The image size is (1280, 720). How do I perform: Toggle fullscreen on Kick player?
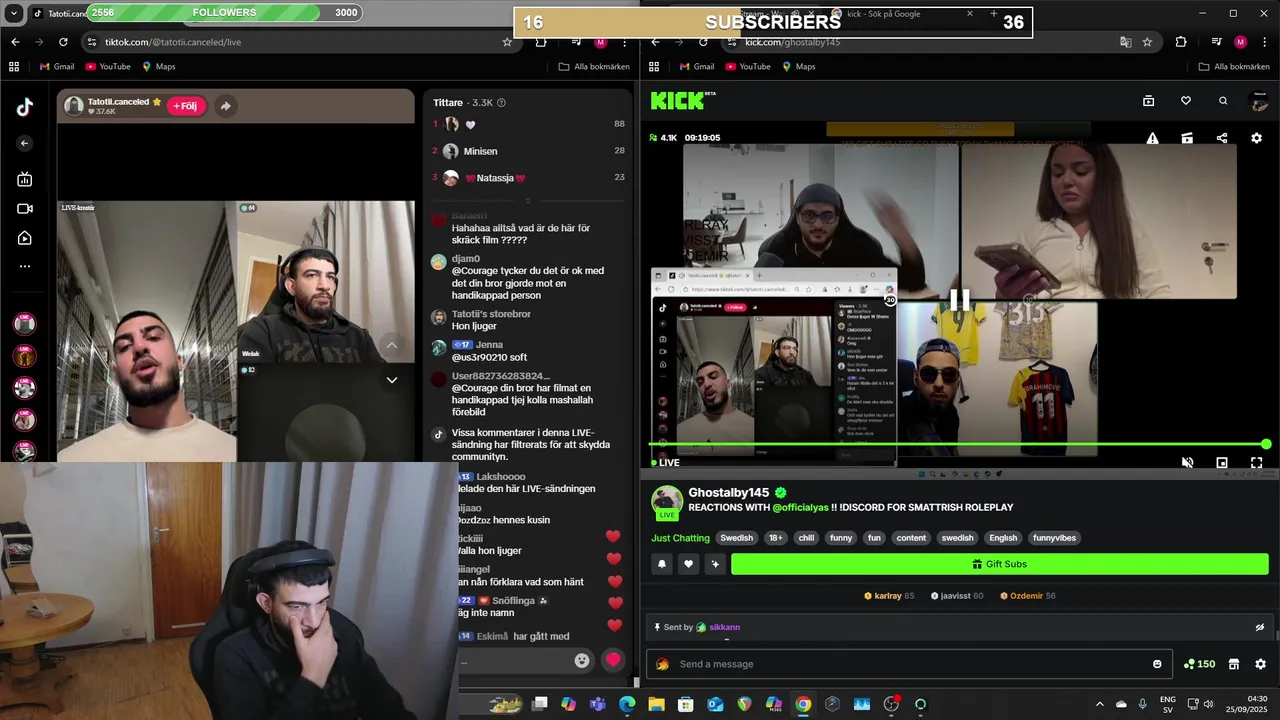[1257, 463]
